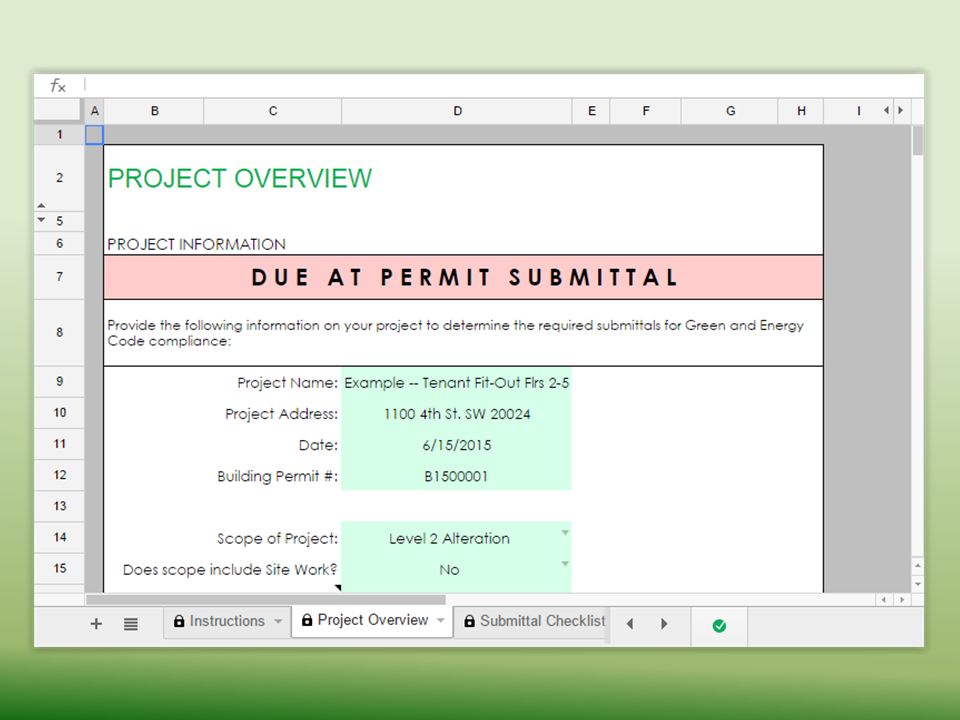Click the selected cell A1
Image resolution: width=960 pixels, height=720 pixels.
pyautogui.click(x=94, y=135)
